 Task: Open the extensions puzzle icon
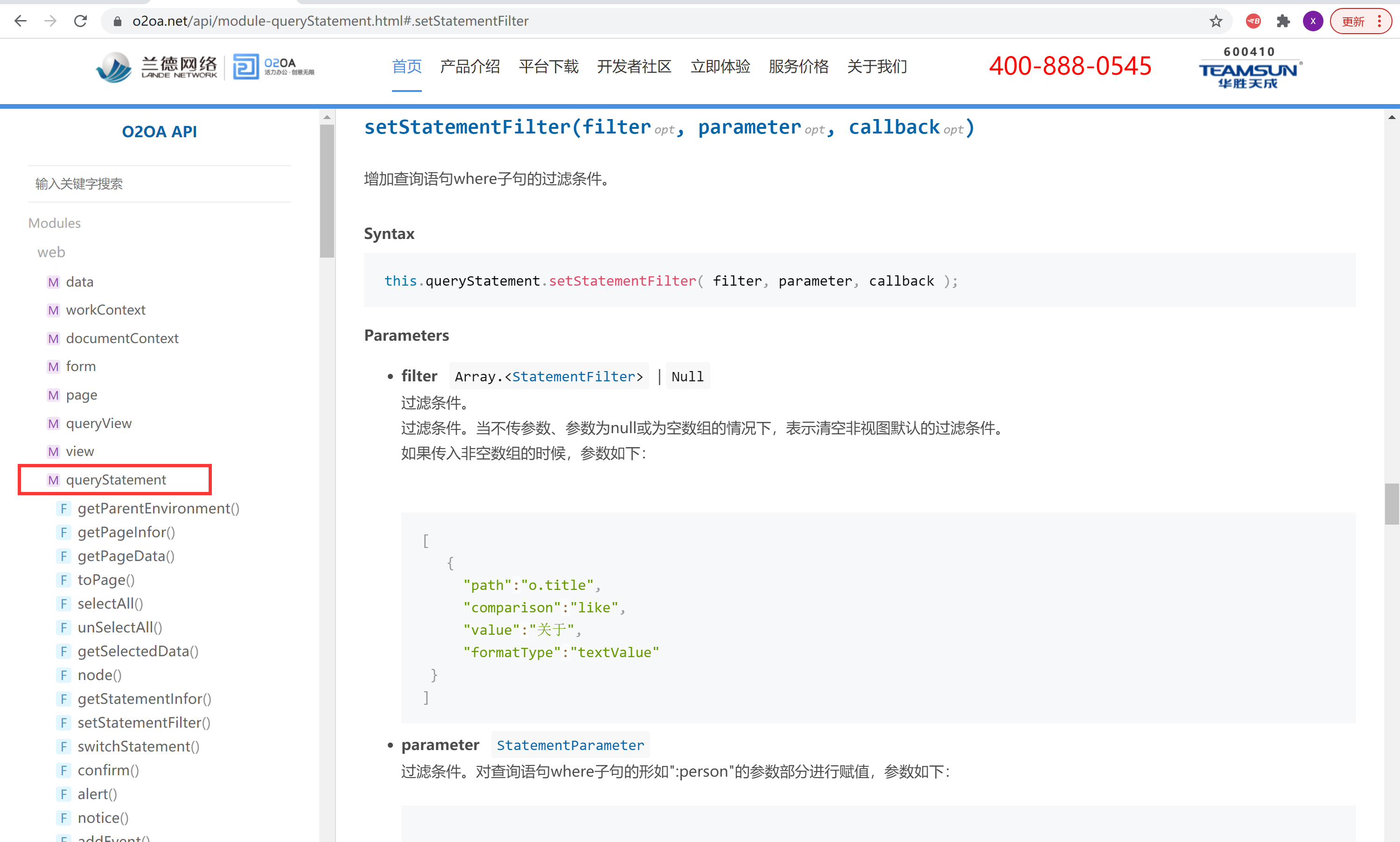click(x=1283, y=21)
